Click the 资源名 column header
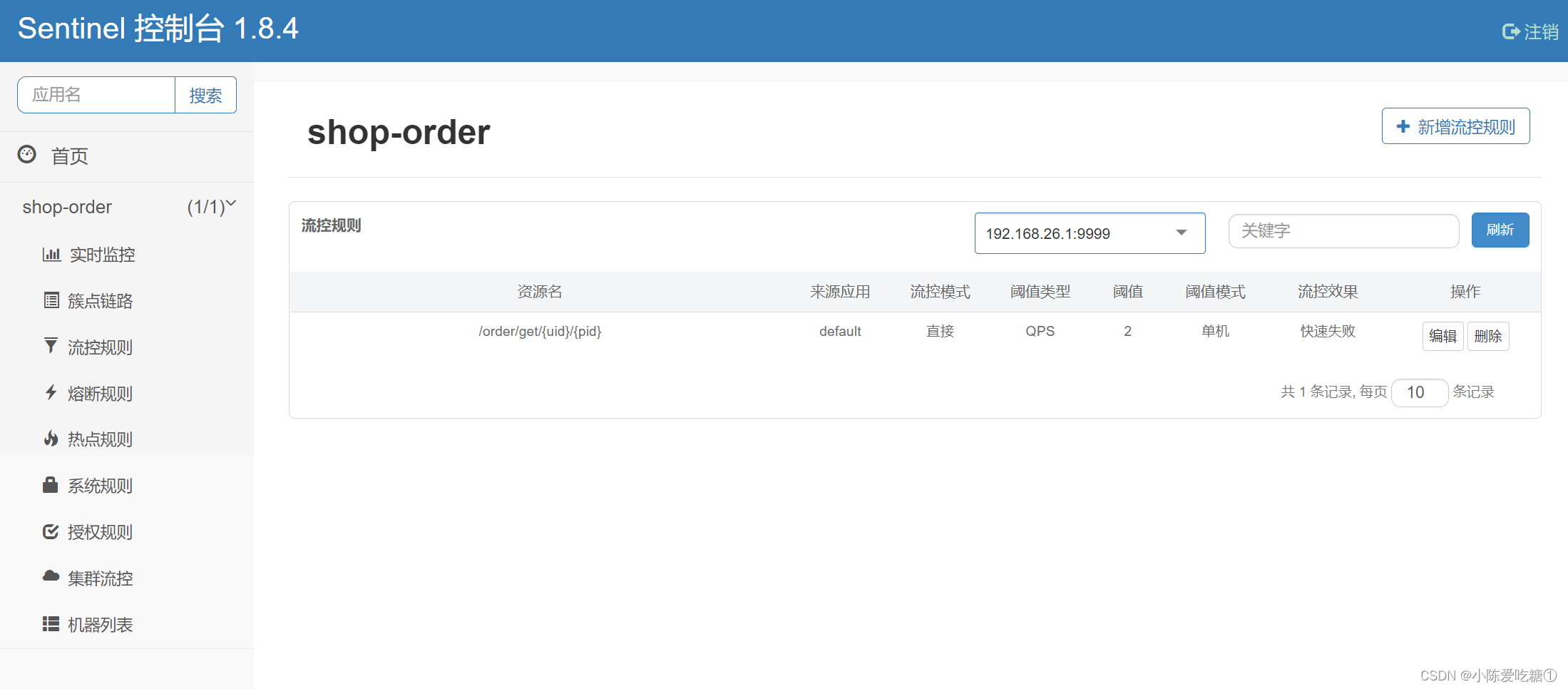1568x689 pixels. pos(539,291)
